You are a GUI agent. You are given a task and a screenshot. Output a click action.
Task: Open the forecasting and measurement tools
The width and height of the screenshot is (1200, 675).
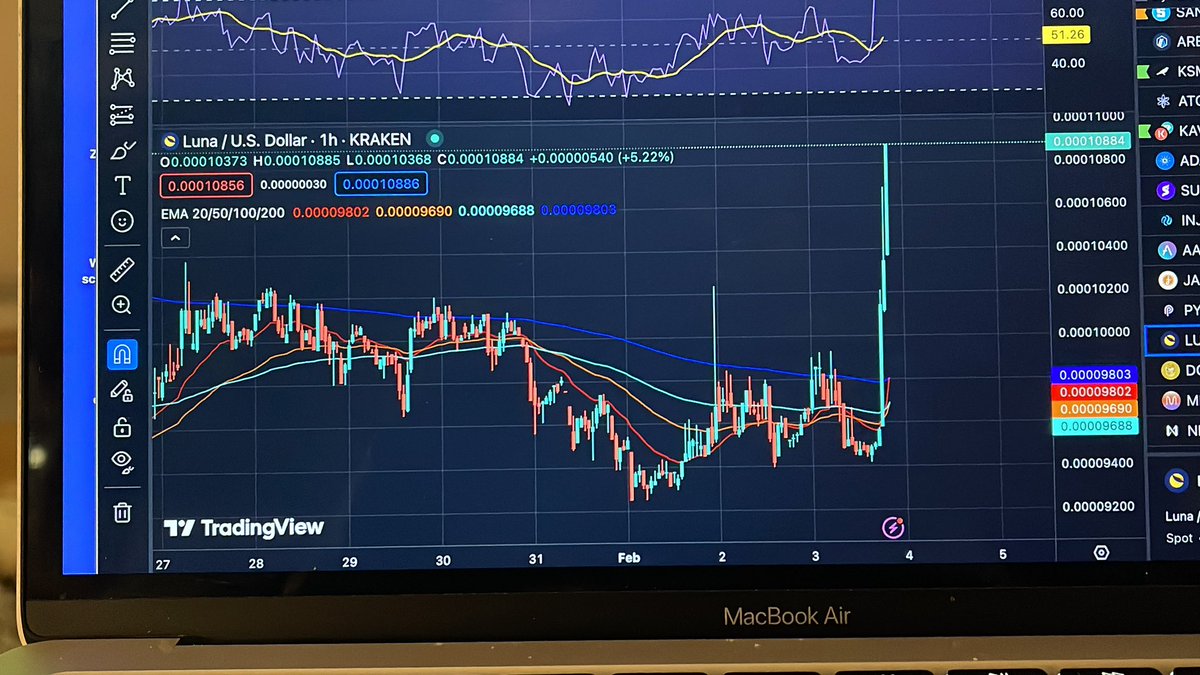coord(121,114)
